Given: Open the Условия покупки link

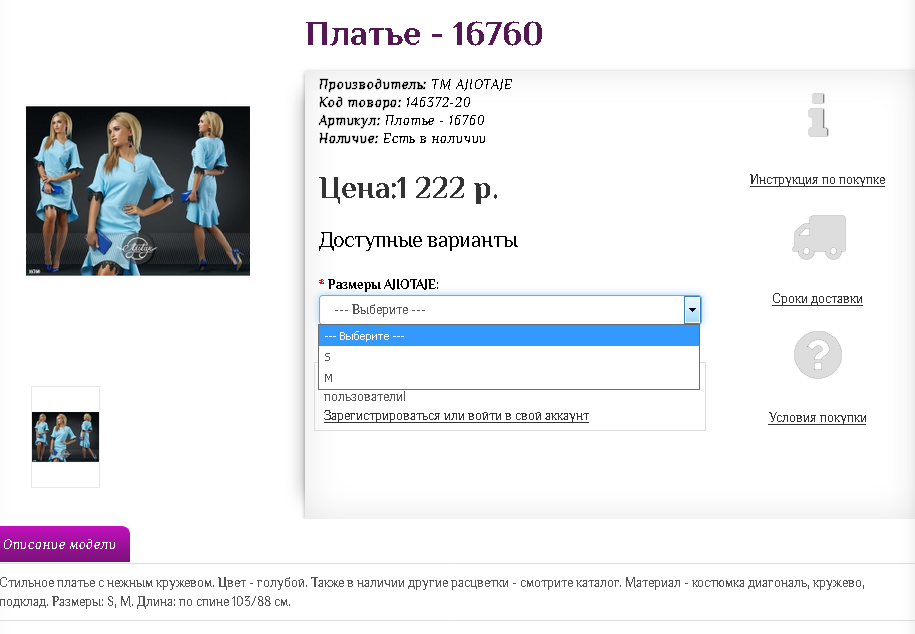Looking at the screenshot, I should 817,418.
